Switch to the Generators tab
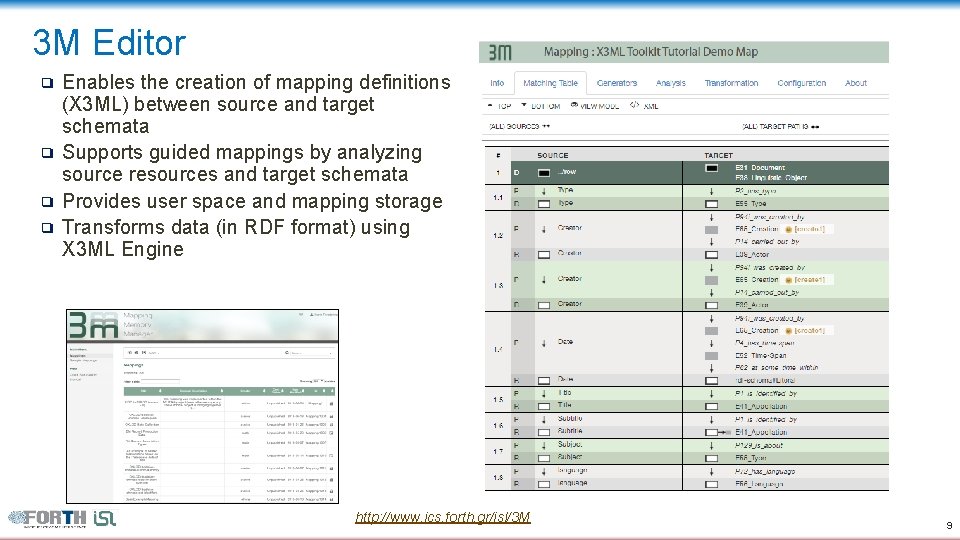The image size is (960, 540). [x=617, y=83]
